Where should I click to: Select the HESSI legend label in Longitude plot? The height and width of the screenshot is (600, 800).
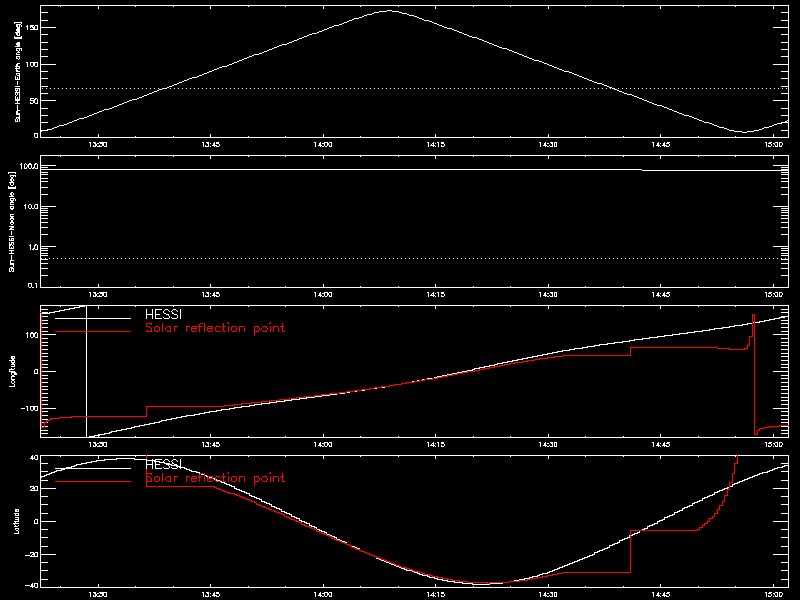coord(163,314)
